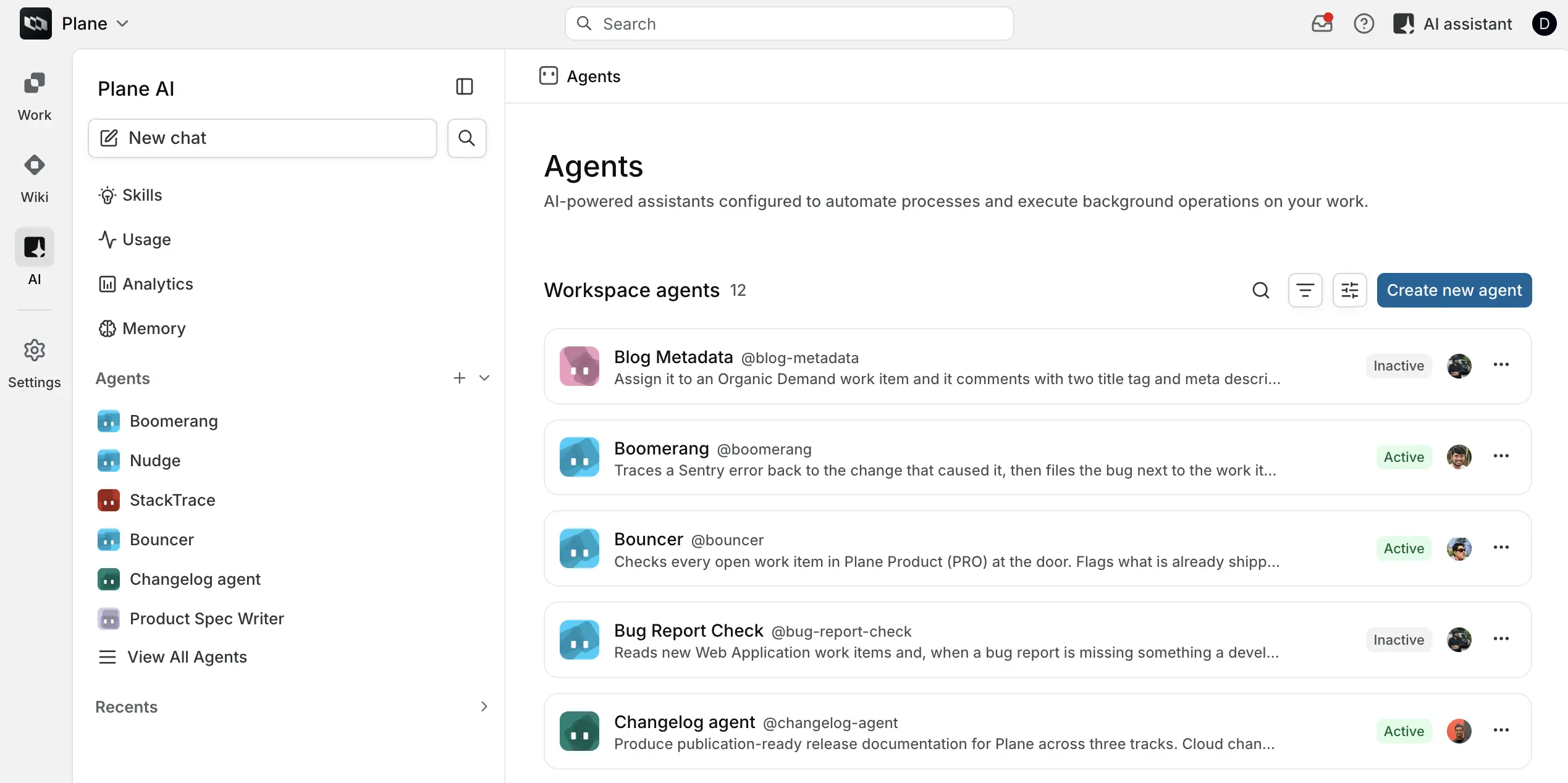Click the Bouncer card blue agent icon

pyautogui.click(x=579, y=549)
